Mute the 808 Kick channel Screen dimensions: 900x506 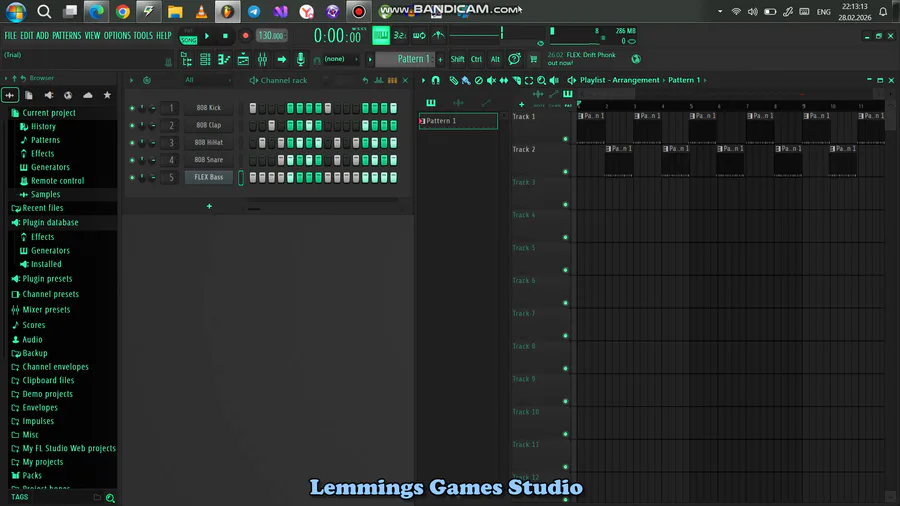coord(132,108)
